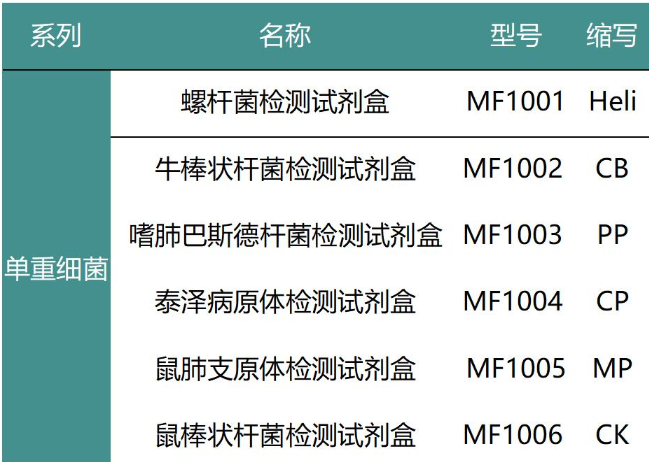Select 牛棒状杆菌检测试剂盒 name cell
The height and width of the screenshot is (462, 649).
[285, 168]
